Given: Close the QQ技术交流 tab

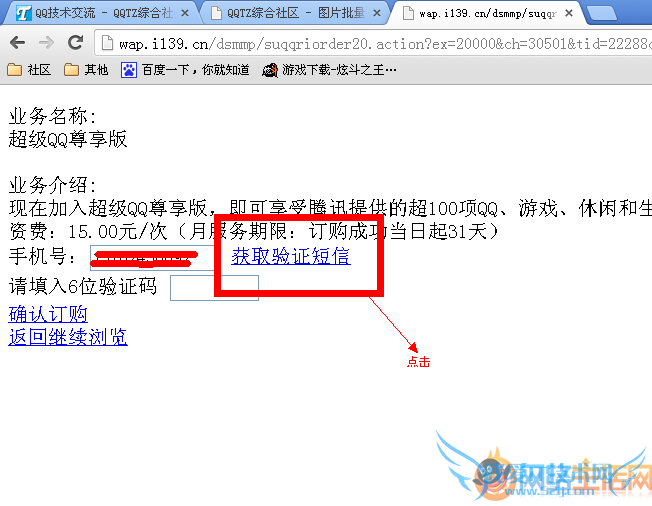Looking at the screenshot, I should (185, 13).
